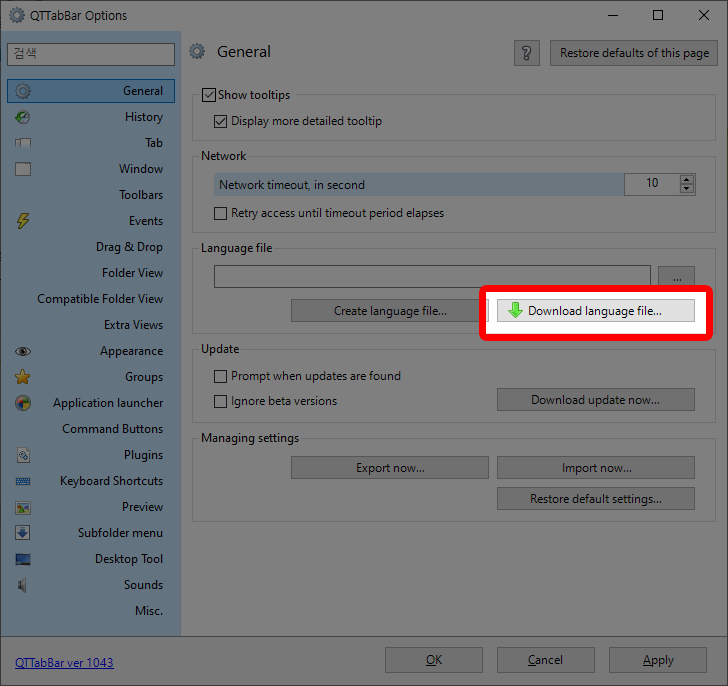Viewport: 728px width, 686px height.
Task: Select Folder View in sidebar
Action: coord(91,273)
